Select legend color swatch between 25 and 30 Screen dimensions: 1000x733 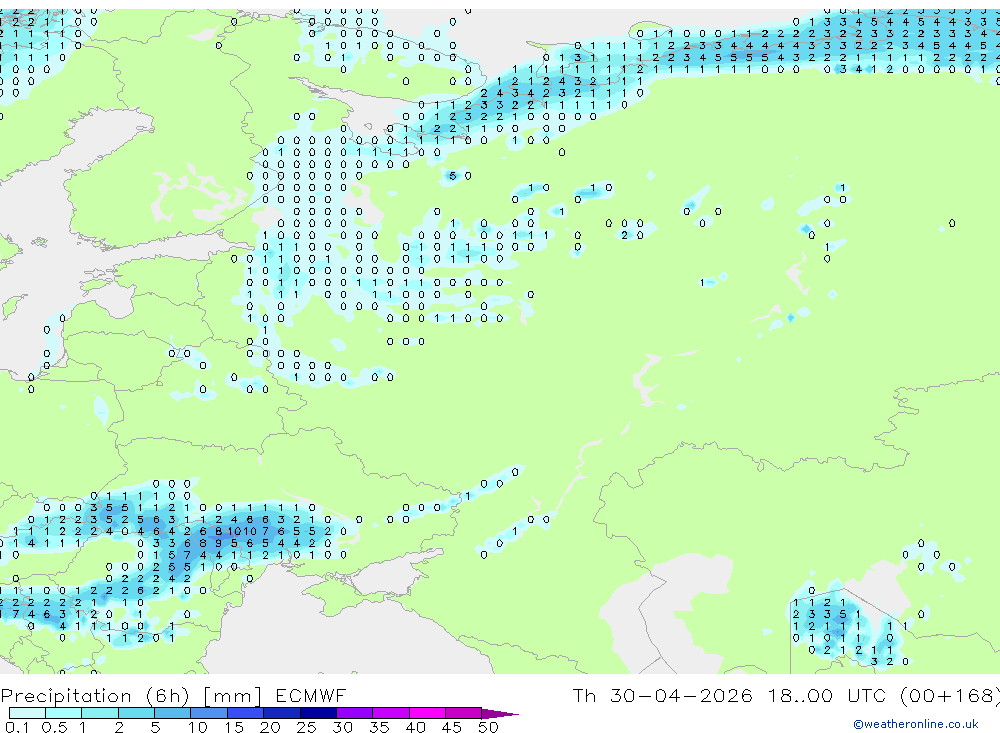point(318,713)
